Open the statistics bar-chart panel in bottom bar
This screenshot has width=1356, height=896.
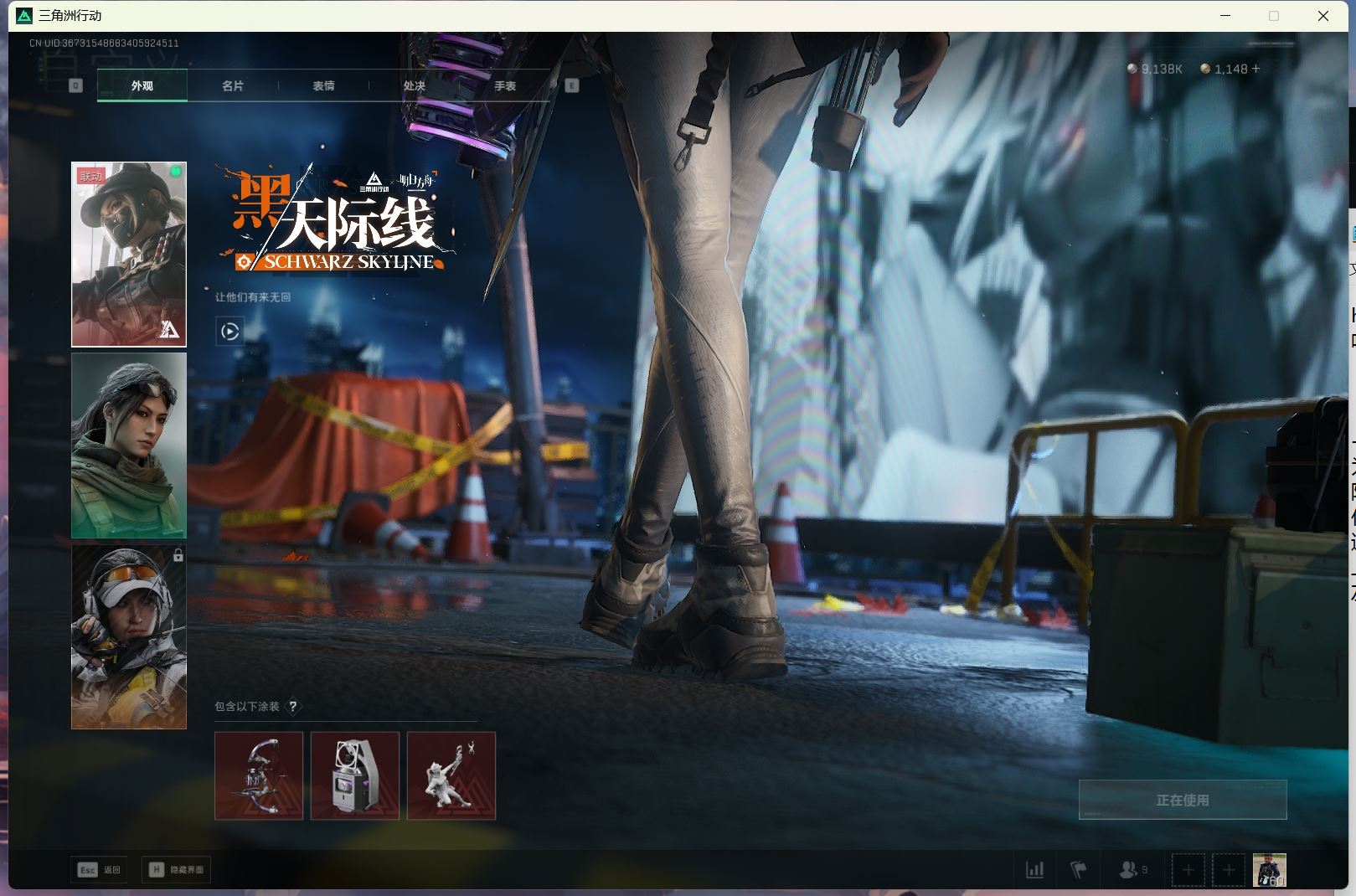1036,869
